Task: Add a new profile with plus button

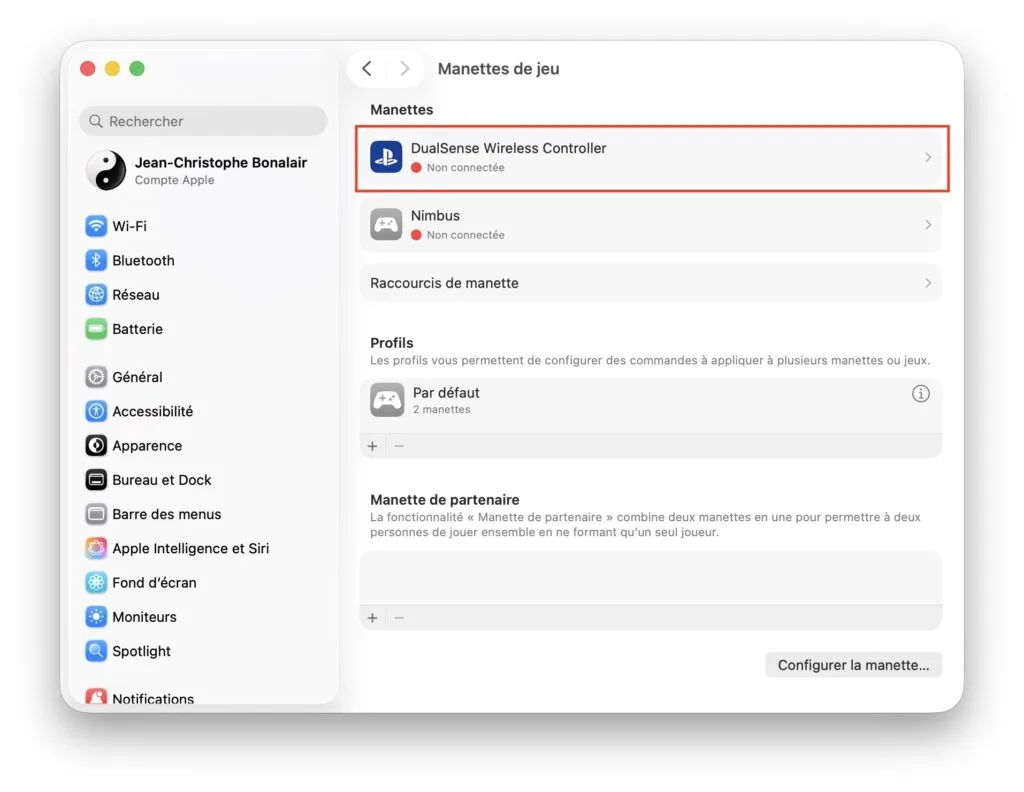Action: pyautogui.click(x=373, y=446)
